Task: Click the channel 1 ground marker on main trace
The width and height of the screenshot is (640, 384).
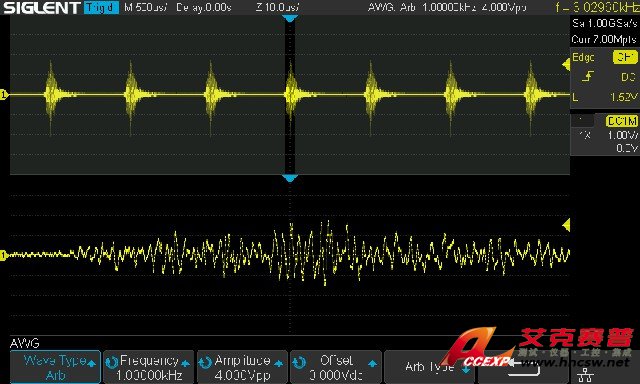Action: coord(4,95)
